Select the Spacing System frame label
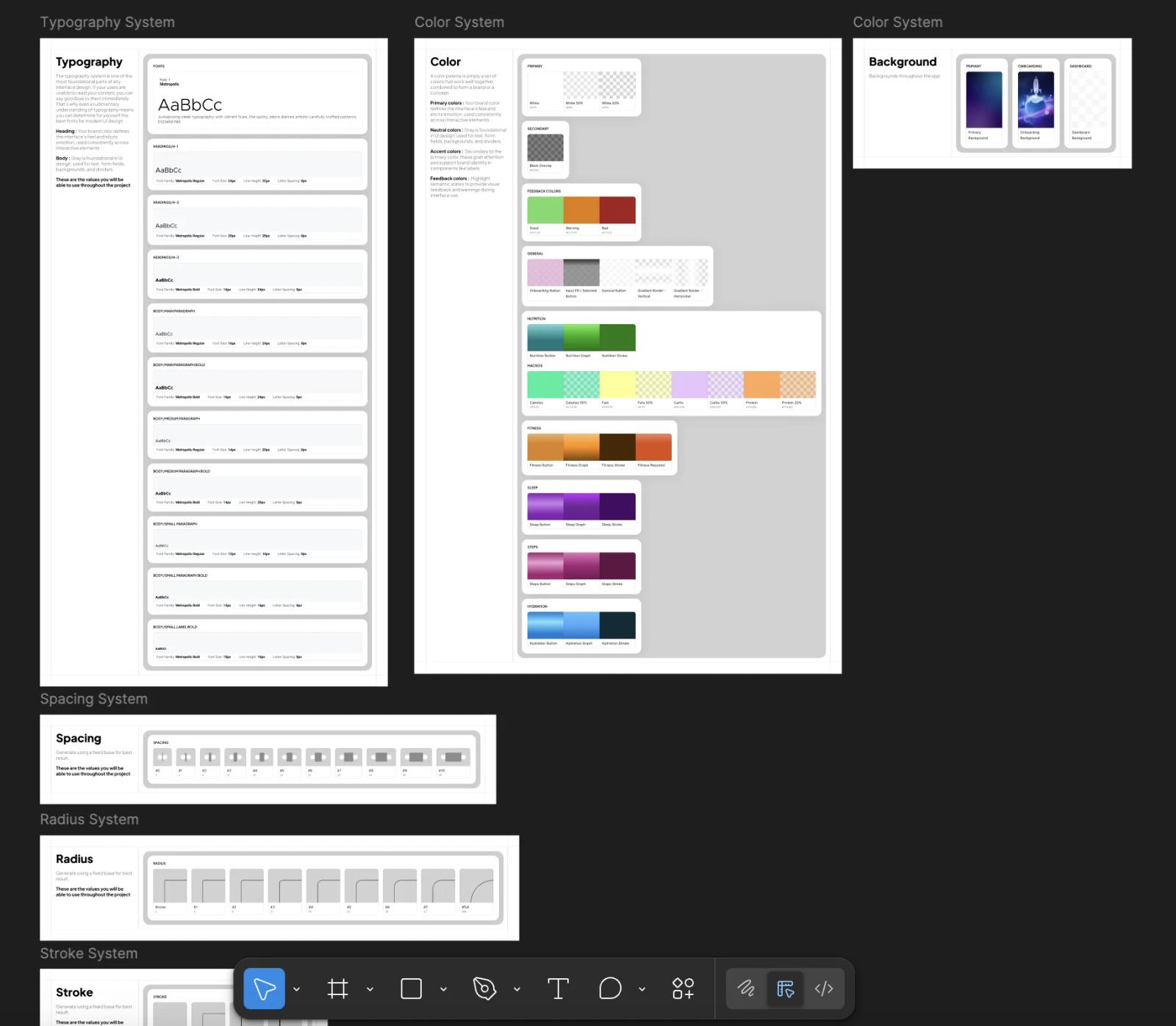1176x1026 pixels. pyautogui.click(x=93, y=699)
